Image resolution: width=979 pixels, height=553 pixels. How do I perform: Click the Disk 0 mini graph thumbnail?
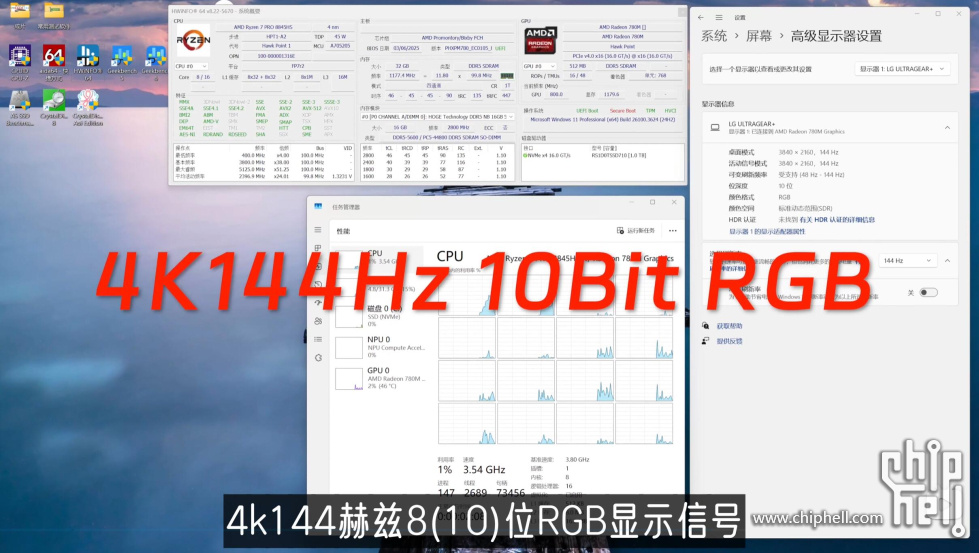(348, 316)
